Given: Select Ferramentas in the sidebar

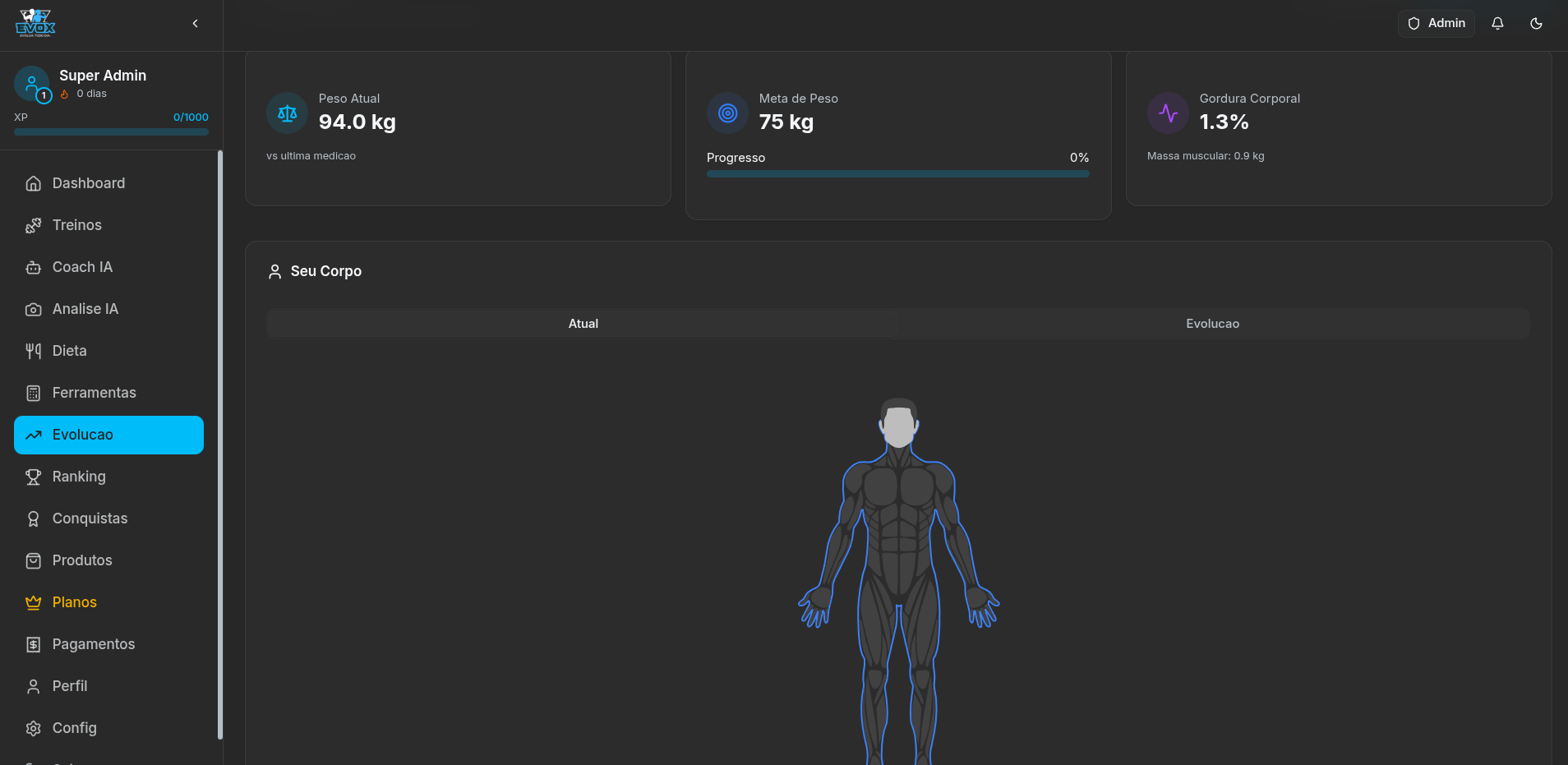Looking at the screenshot, I should pyautogui.click(x=108, y=393).
